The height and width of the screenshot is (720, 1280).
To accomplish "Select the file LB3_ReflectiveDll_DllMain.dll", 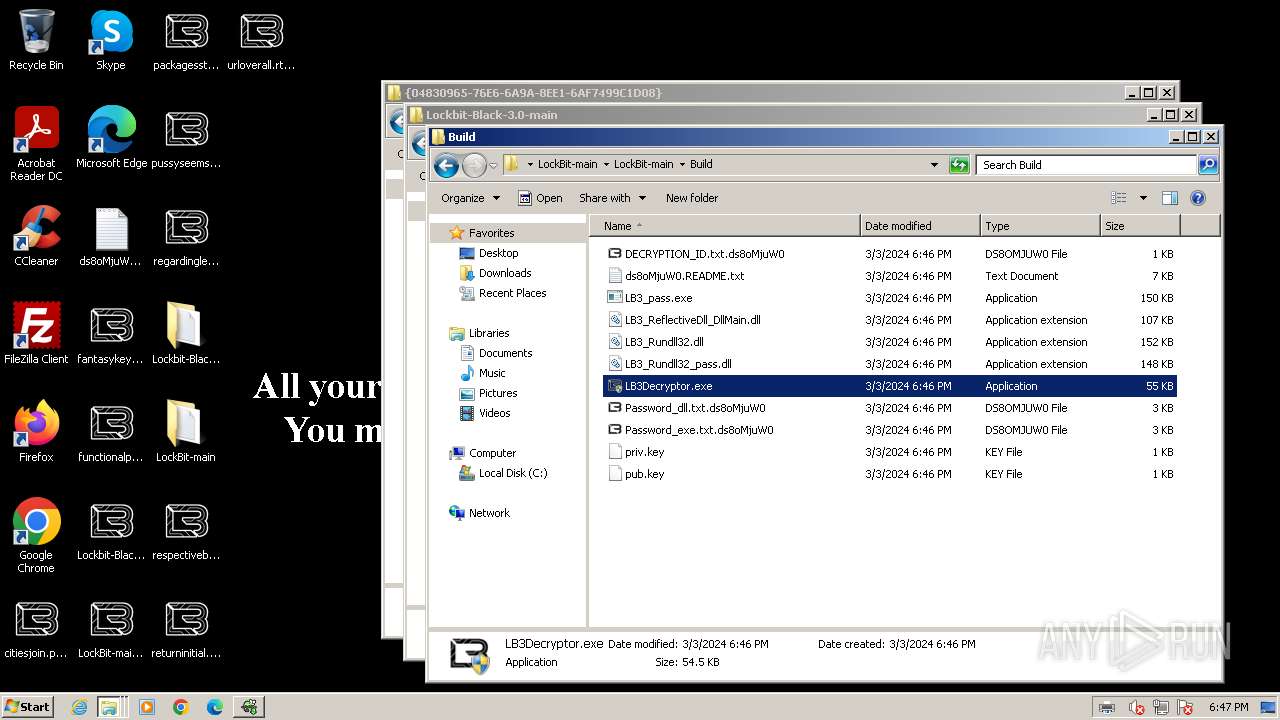I will tap(890, 320).
